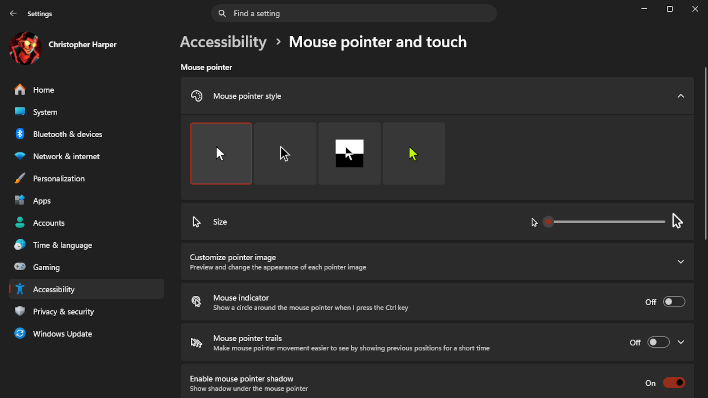Click the Windows Update sync icon

(x=20, y=333)
